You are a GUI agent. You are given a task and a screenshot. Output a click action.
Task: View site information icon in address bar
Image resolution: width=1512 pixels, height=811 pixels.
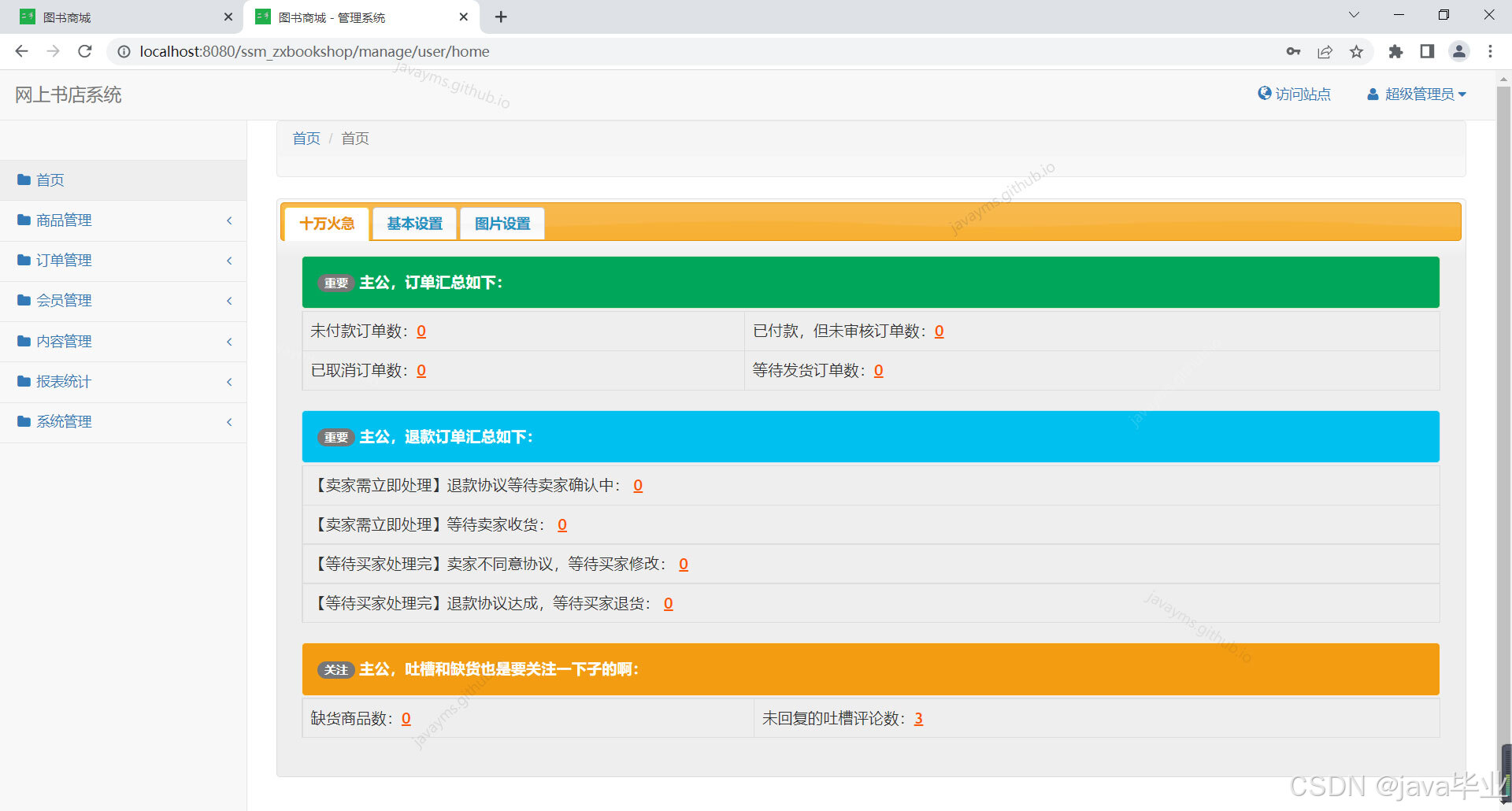(x=124, y=51)
